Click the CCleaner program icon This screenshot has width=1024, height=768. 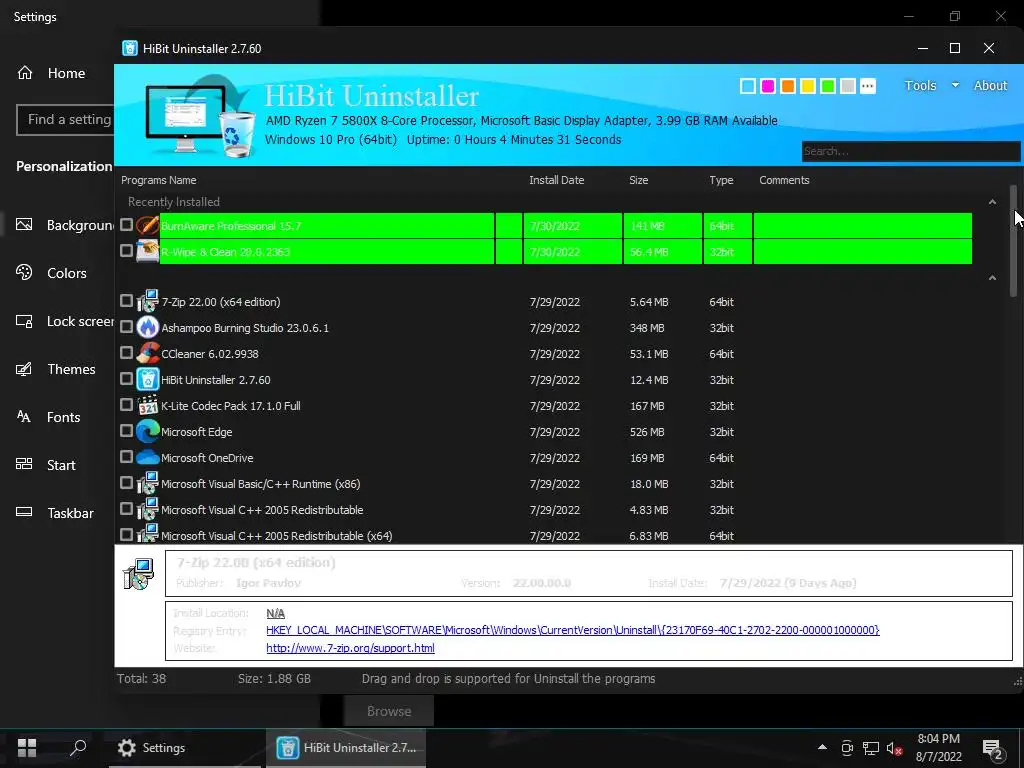pyautogui.click(x=148, y=353)
